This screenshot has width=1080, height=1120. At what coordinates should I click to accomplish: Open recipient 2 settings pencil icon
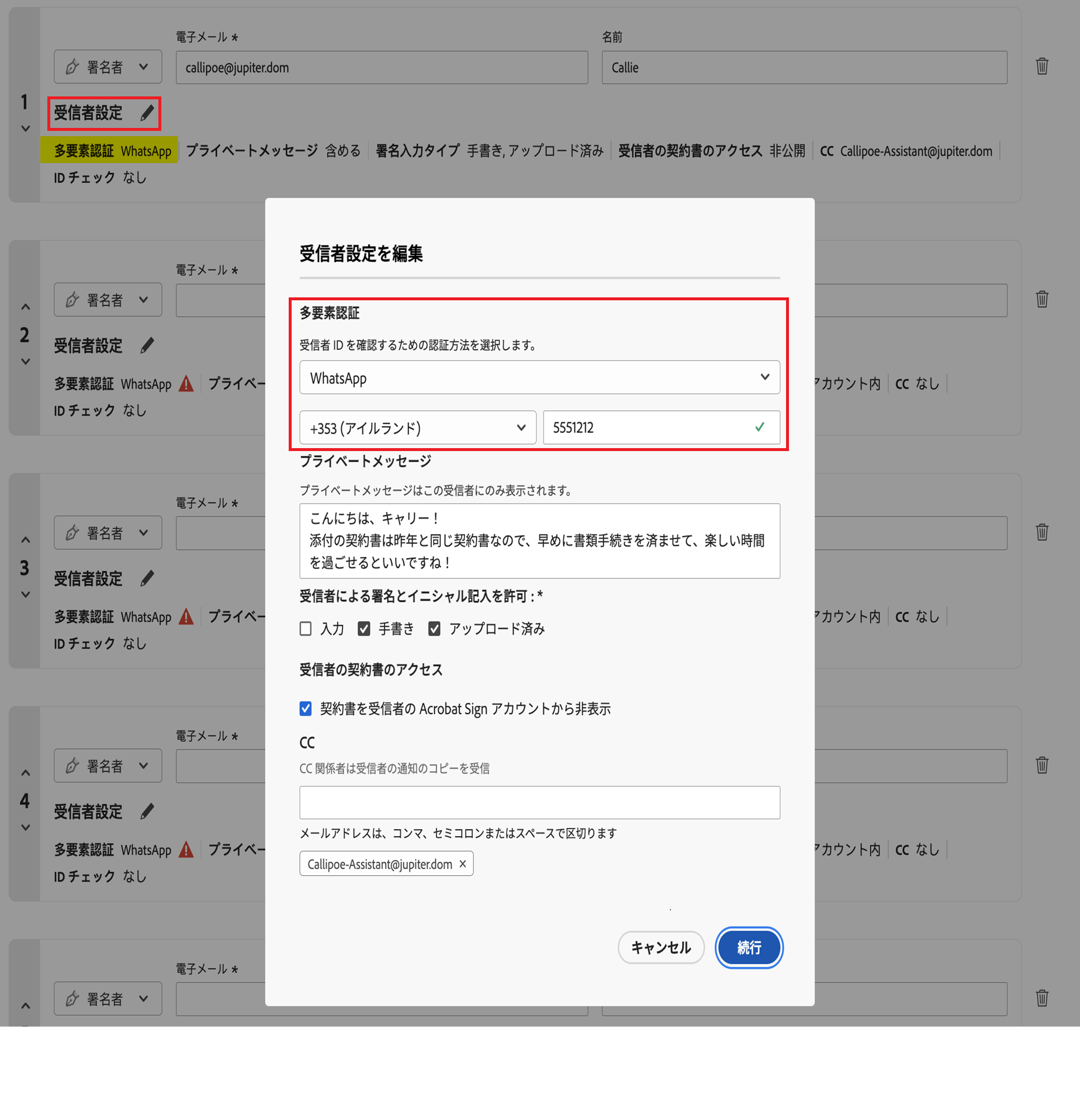[147, 346]
